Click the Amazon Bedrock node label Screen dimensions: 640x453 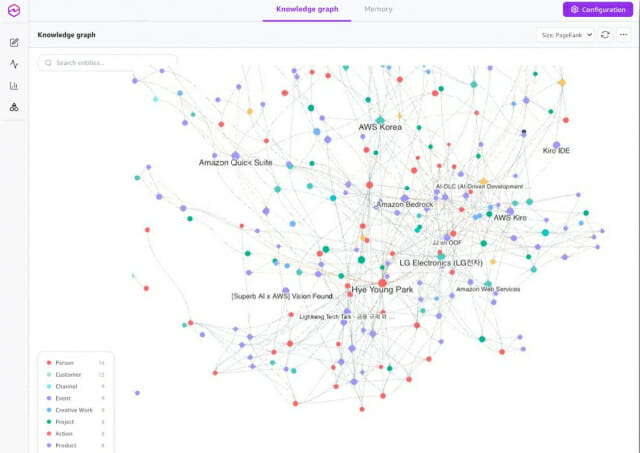pyautogui.click(x=404, y=204)
